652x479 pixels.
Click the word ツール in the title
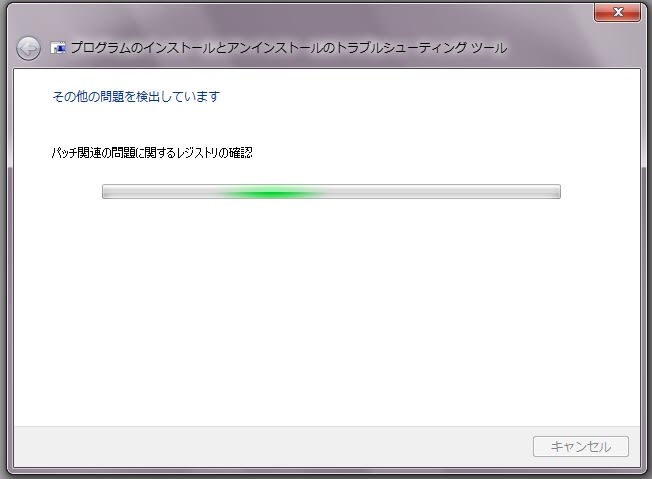pos(489,48)
